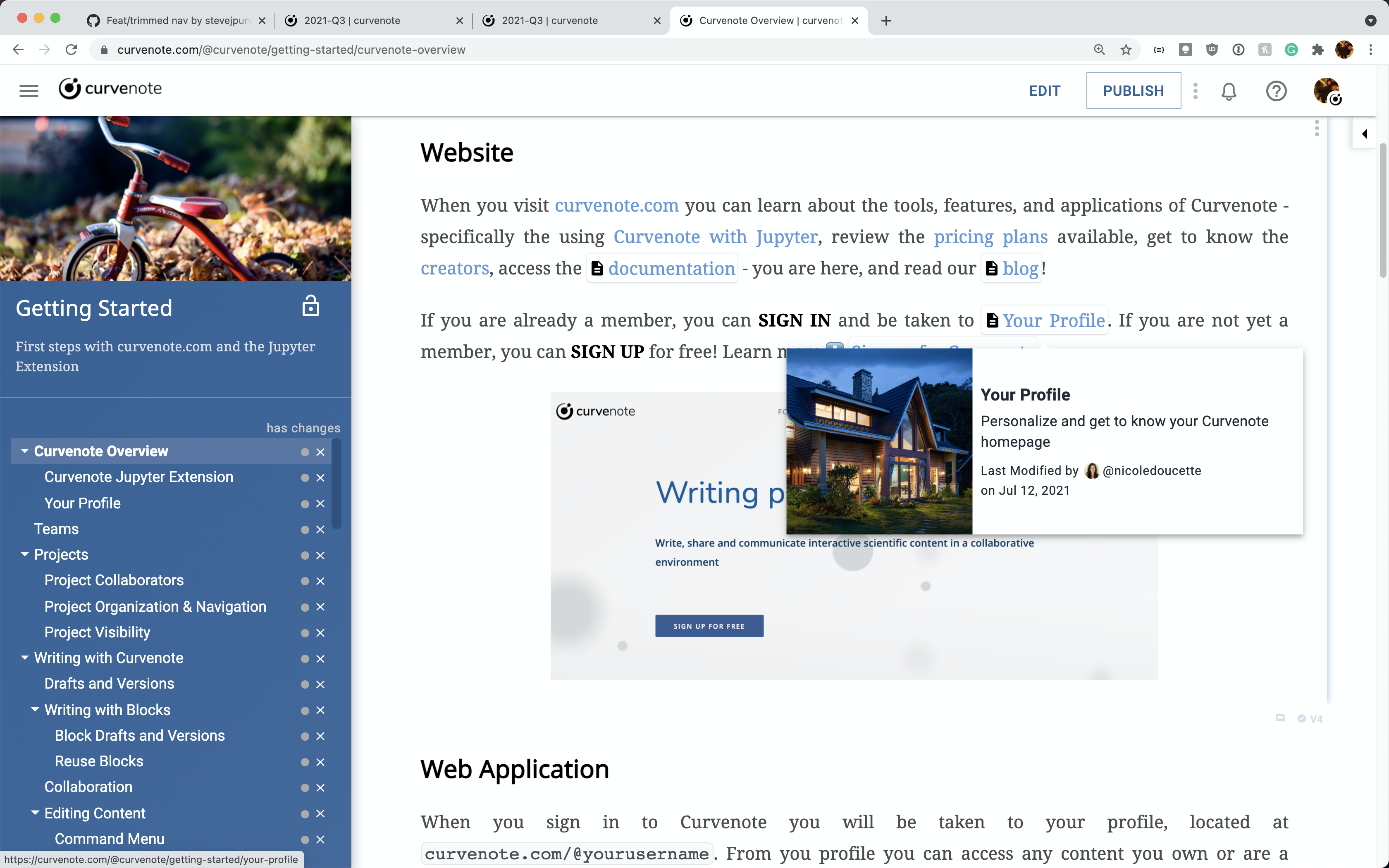Click the PUBLISH button
Image resolution: width=1389 pixels, height=868 pixels.
1133,91
